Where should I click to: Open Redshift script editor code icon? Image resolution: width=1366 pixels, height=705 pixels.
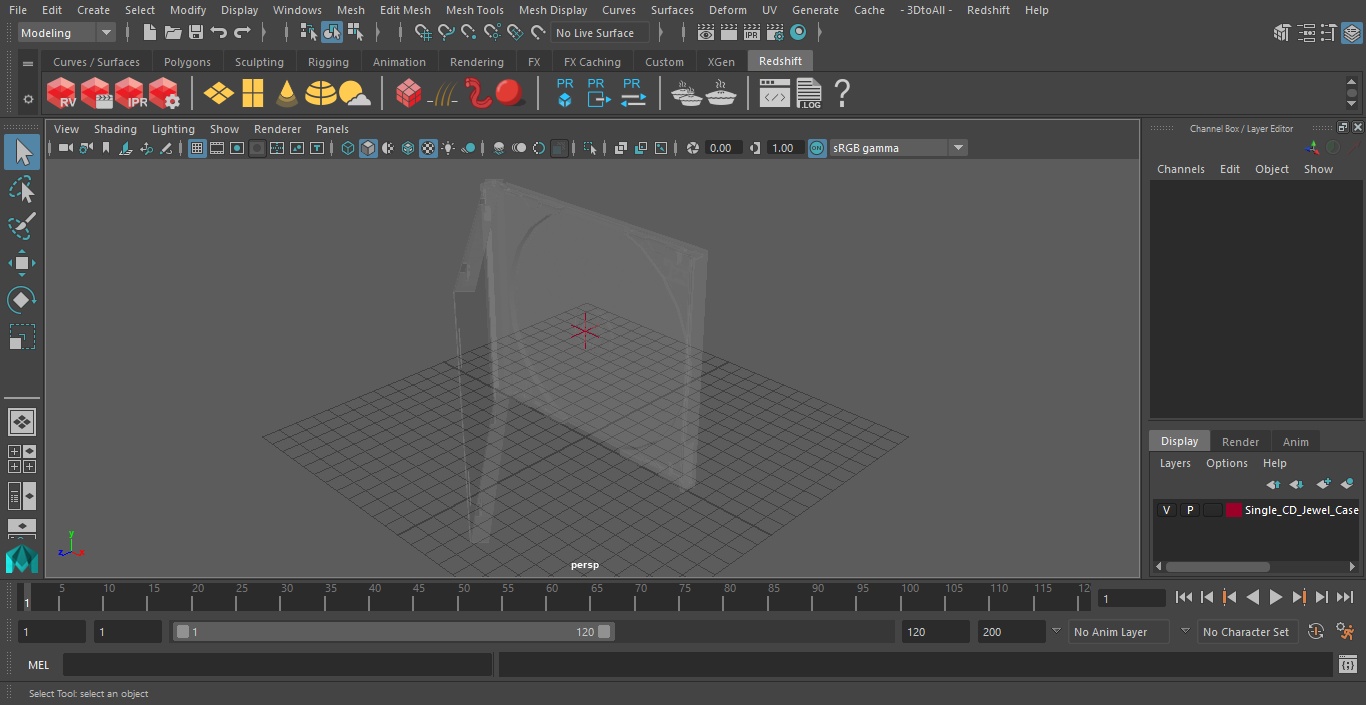(775, 94)
